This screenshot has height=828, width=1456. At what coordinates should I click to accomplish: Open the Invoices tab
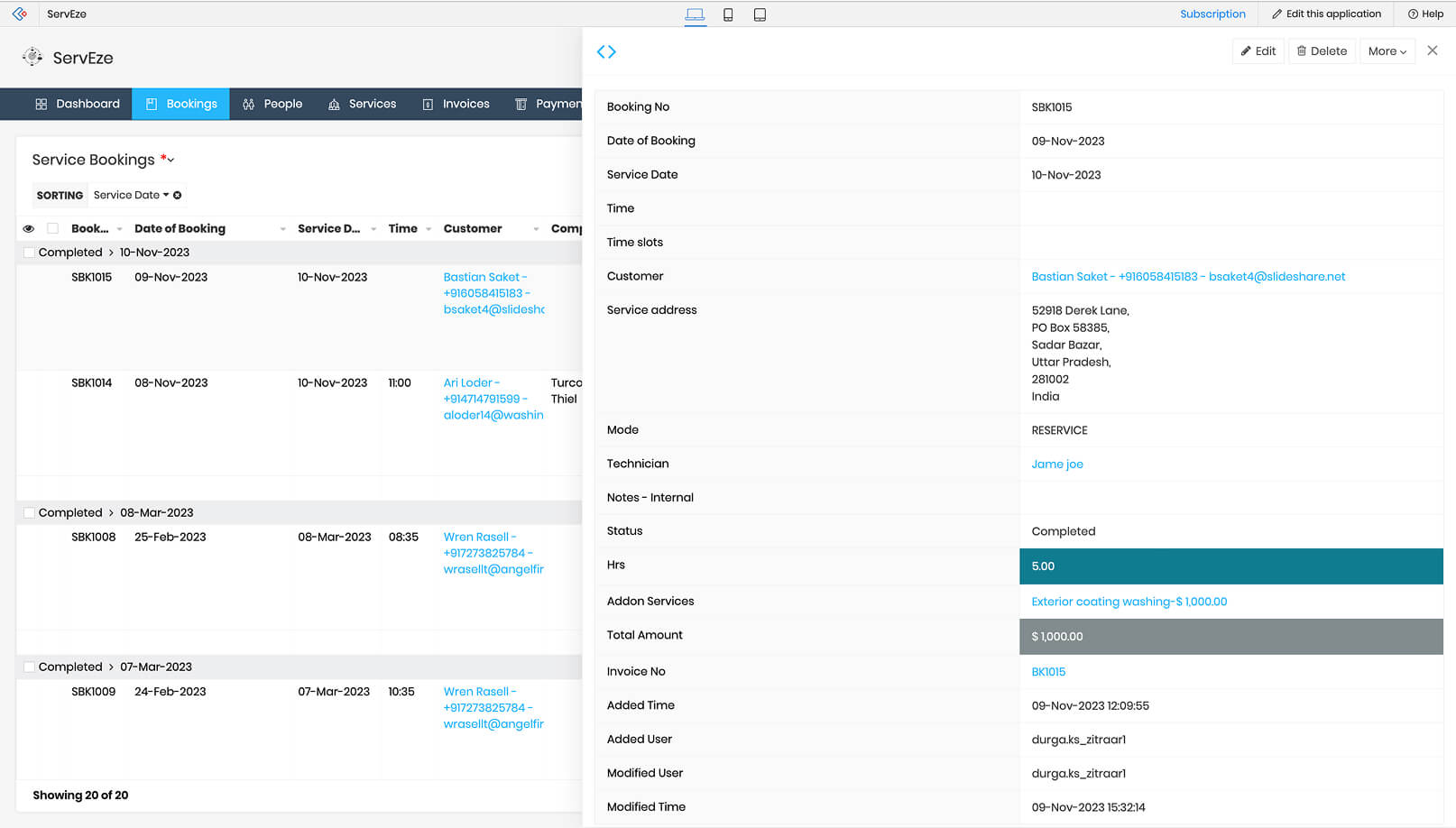[x=456, y=104]
